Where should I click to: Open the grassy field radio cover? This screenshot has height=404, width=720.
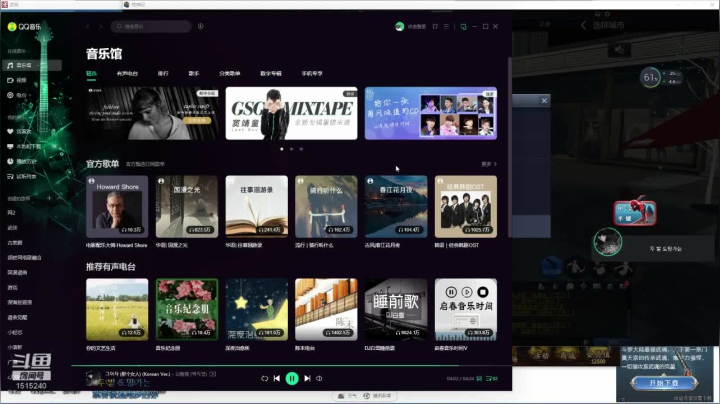coord(117,309)
